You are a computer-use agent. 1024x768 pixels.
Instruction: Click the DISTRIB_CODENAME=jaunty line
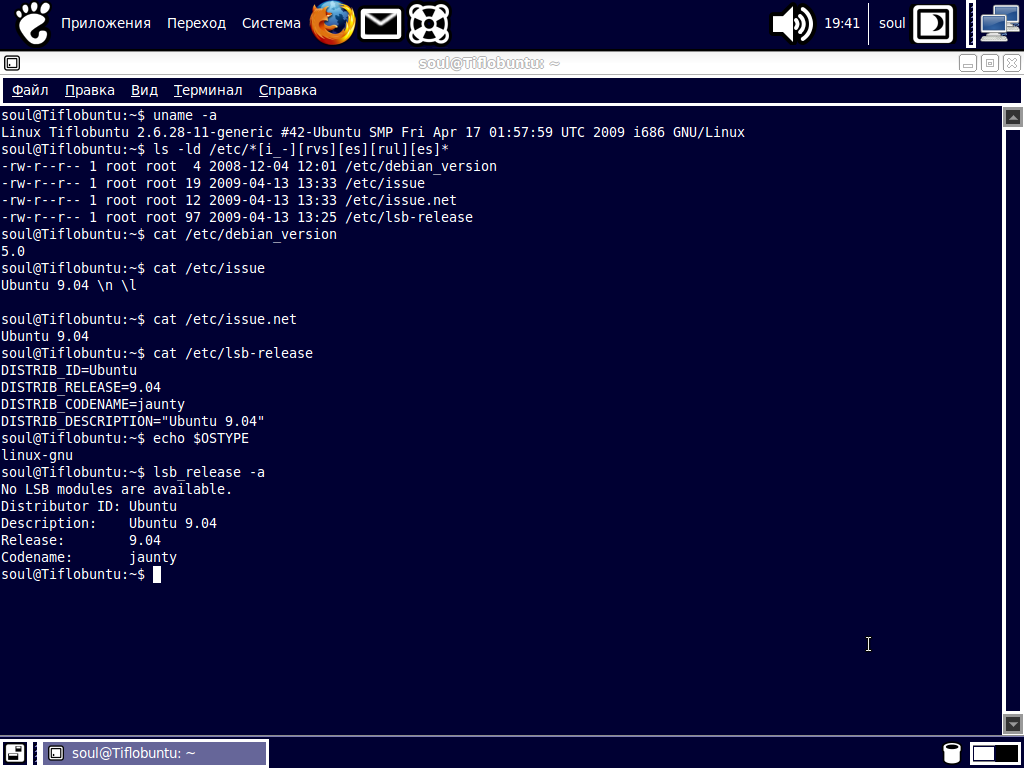93,404
